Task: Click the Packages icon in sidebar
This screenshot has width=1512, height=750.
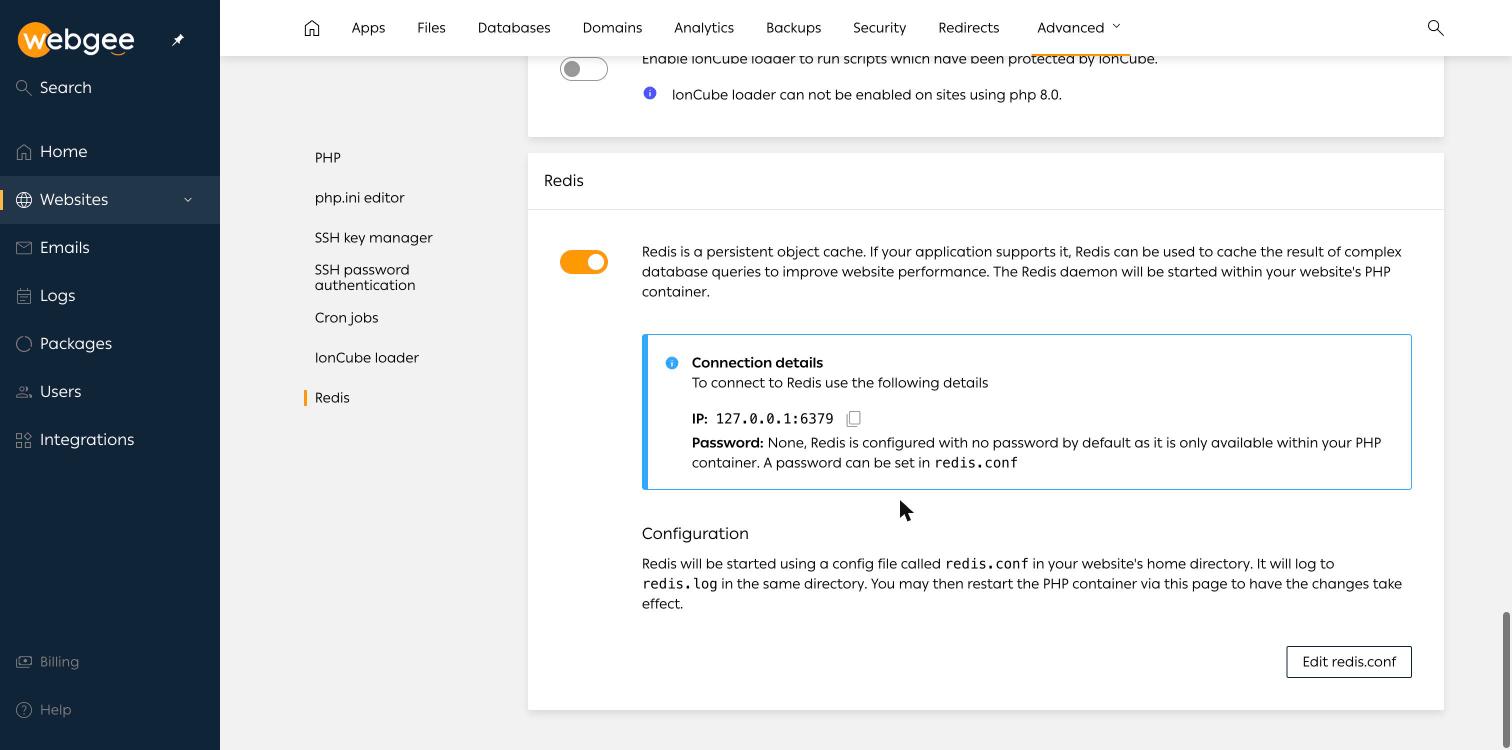Action: coord(24,344)
